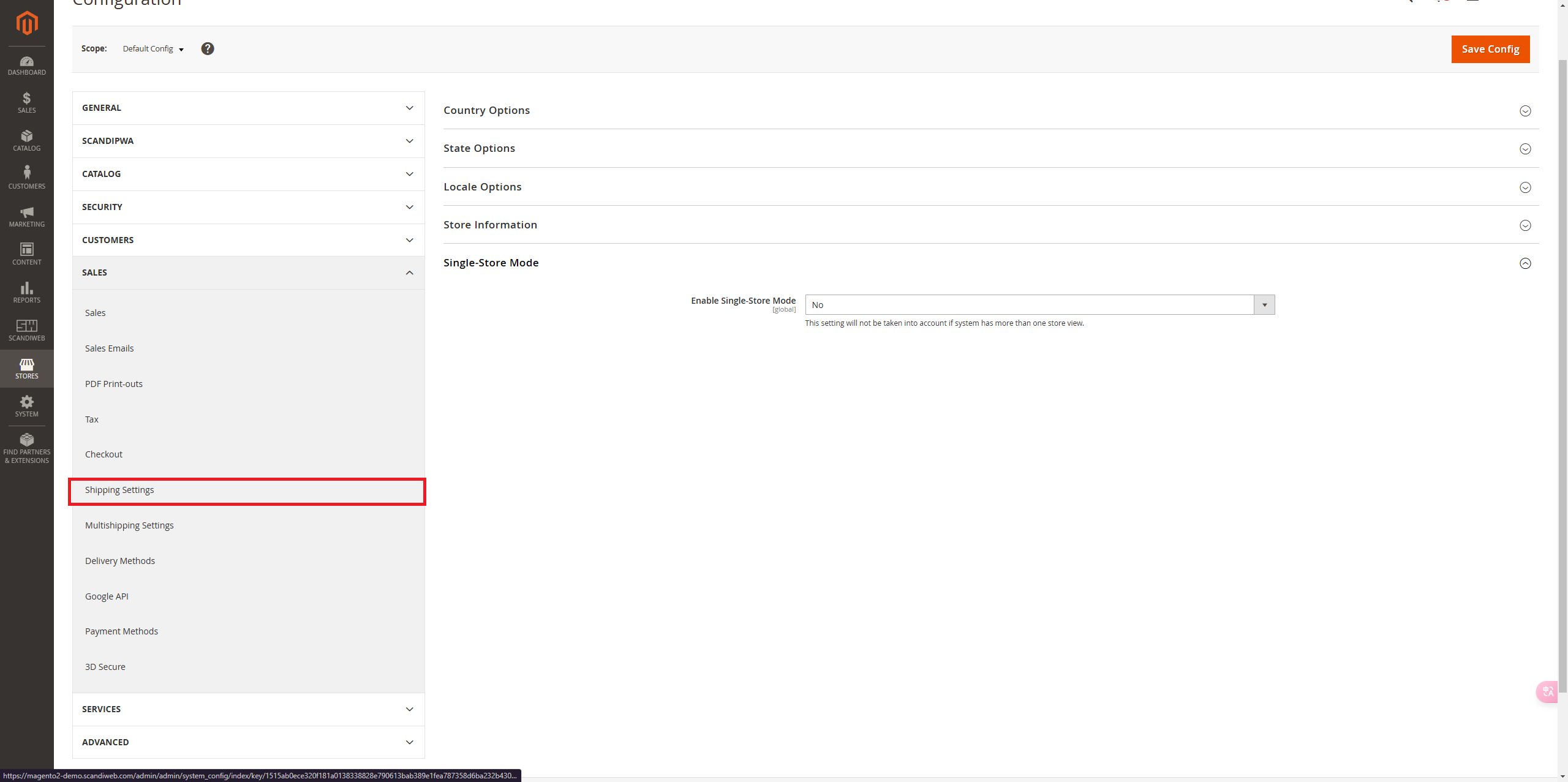This screenshot has height=782, width=1568.
Task: Click the pink translate widget icon
Action: 1548,692
